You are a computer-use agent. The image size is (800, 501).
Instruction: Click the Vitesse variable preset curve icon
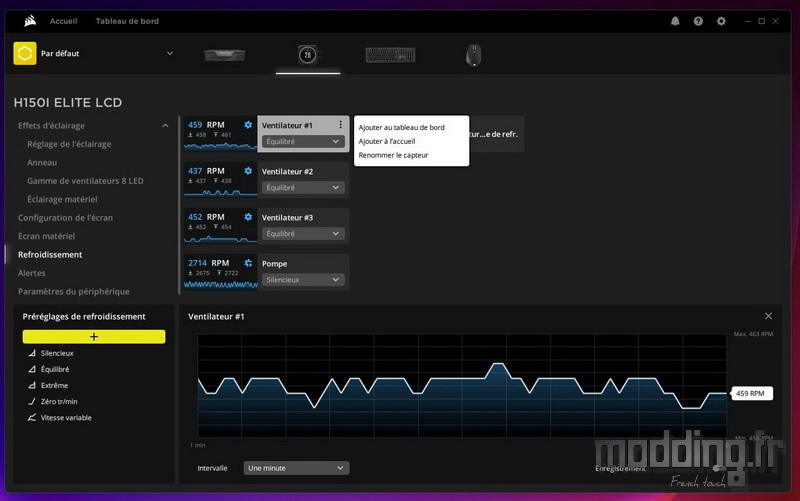[32, 417]
